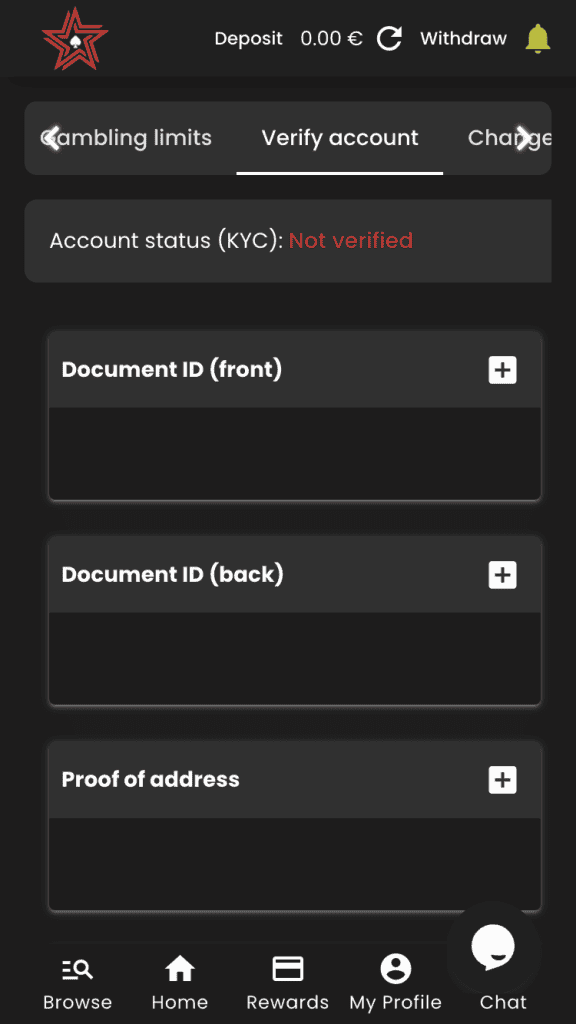Open the partially visible Change tab
Image resolution: width=576 pixels, height=1024 pixels.
(509, 138)
